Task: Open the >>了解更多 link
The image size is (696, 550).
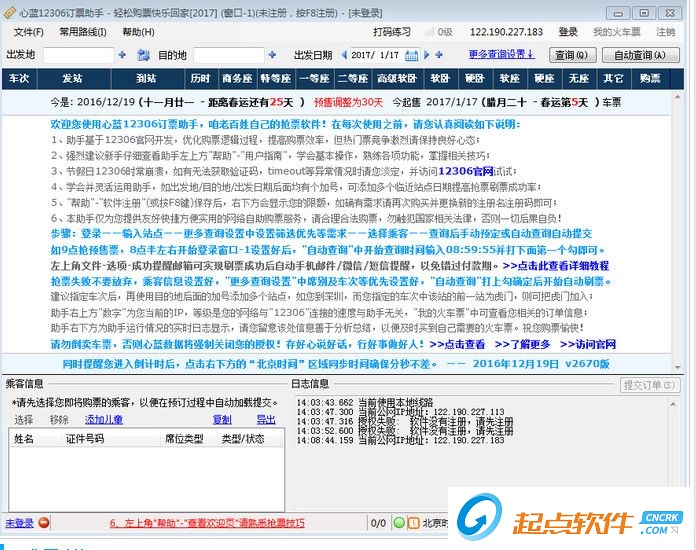Action: [x=522, y=344]
